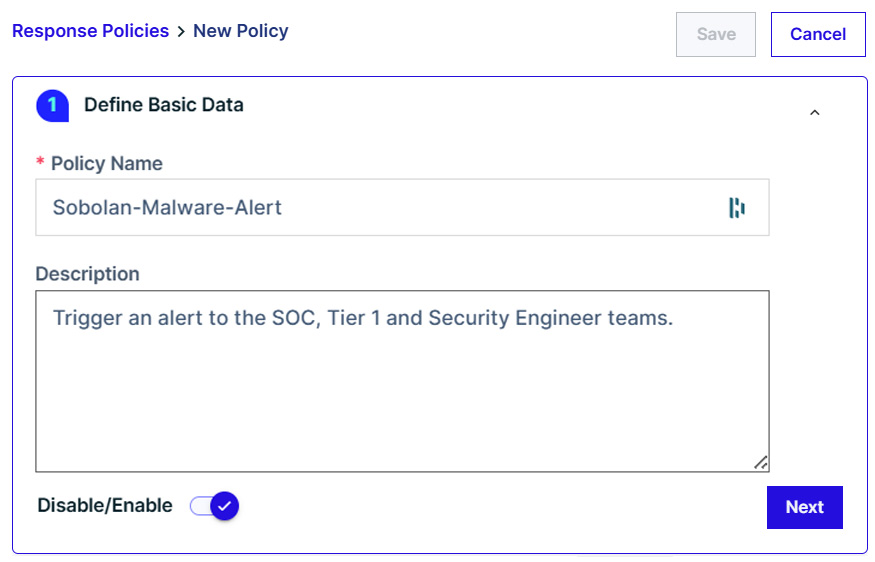Click the red required asterisk marker
The image size is (875, 562).
coord(40,162)
